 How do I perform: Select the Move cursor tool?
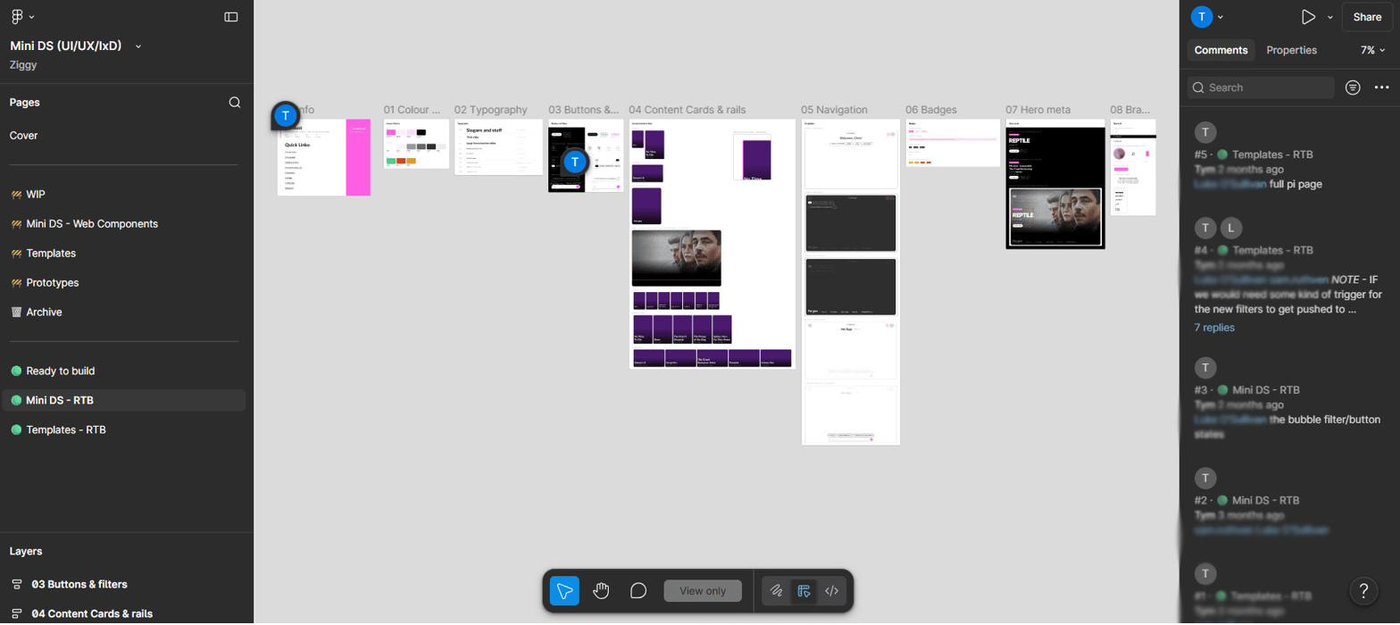click(x=565, y=591)
